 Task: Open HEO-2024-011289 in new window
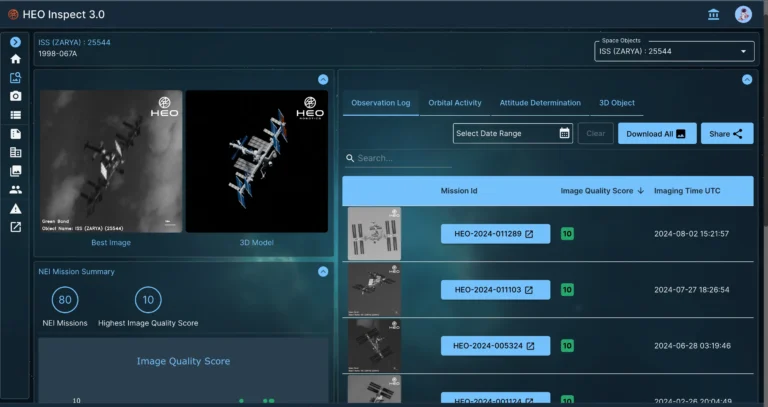[x=529, y=234]
